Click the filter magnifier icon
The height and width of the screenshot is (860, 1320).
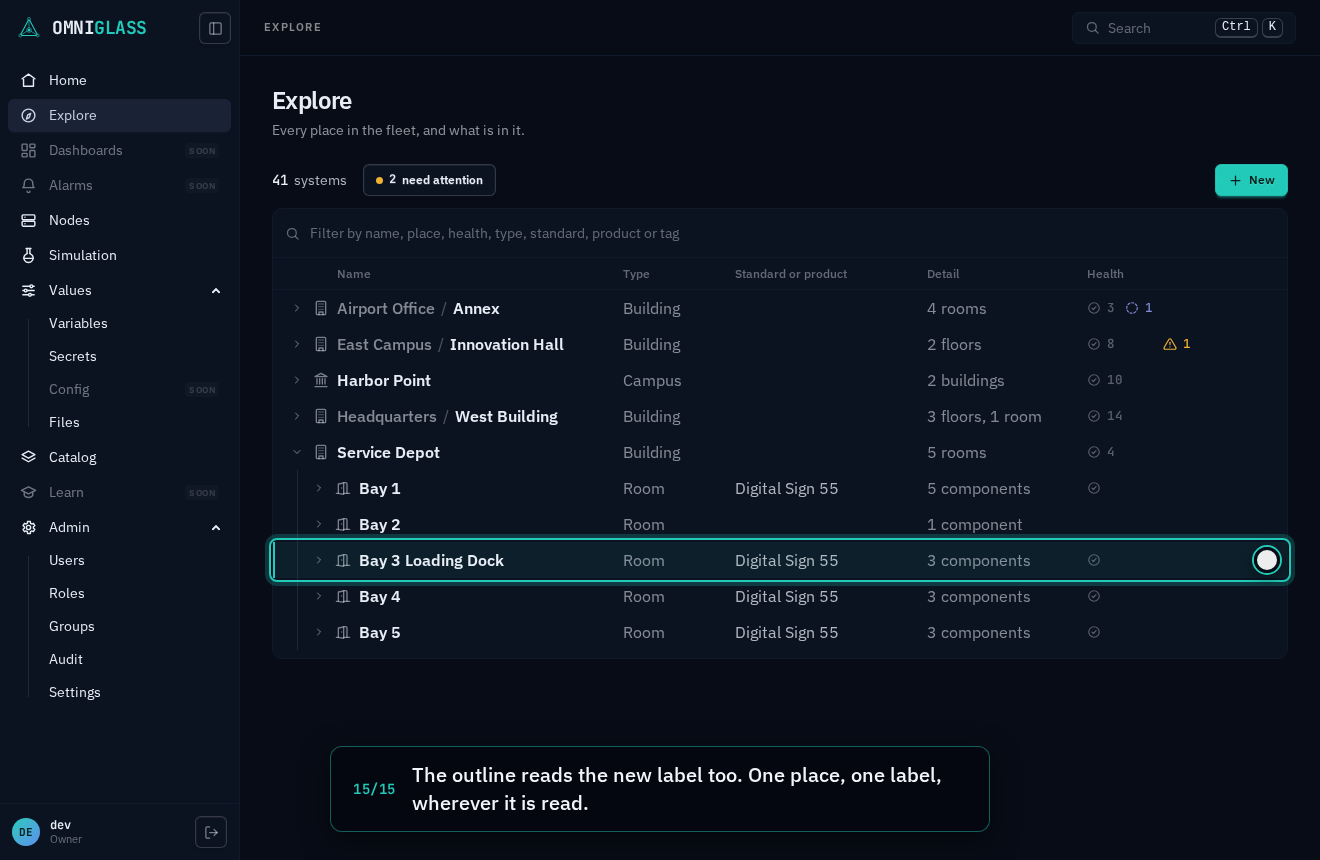click(x=293, y=234)
